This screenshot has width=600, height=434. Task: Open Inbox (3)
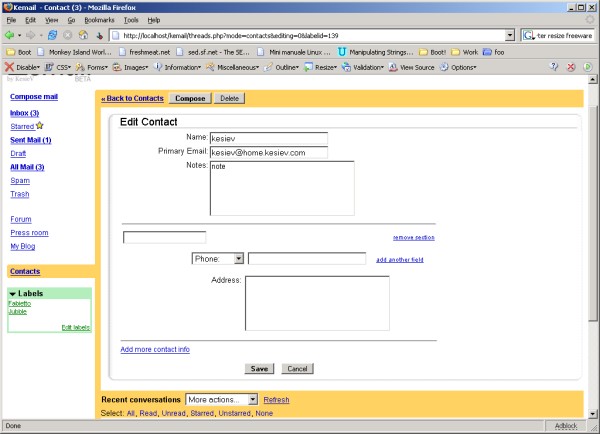tap(24, 113)
